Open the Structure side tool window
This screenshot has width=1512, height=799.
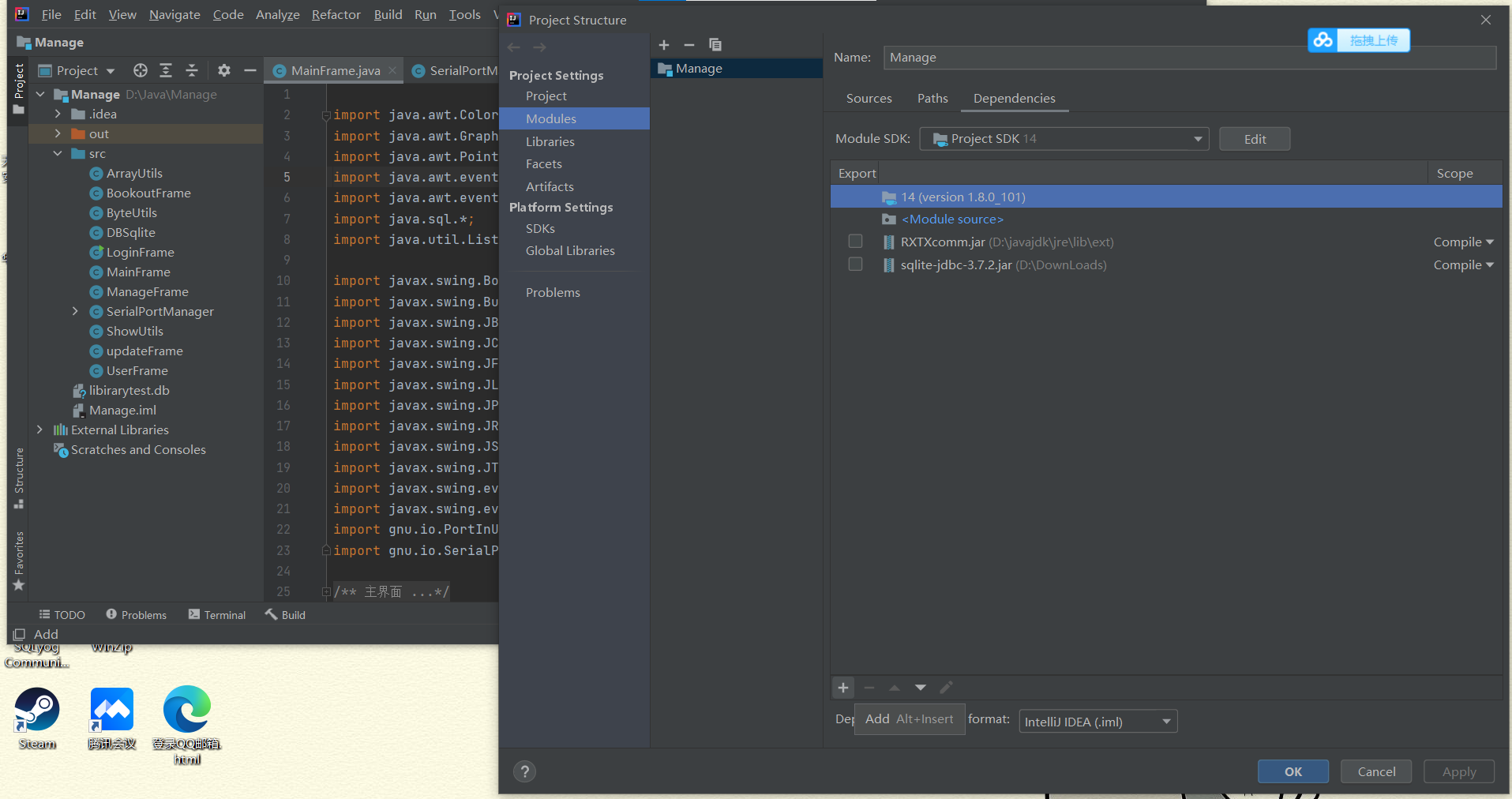point(19,478)
